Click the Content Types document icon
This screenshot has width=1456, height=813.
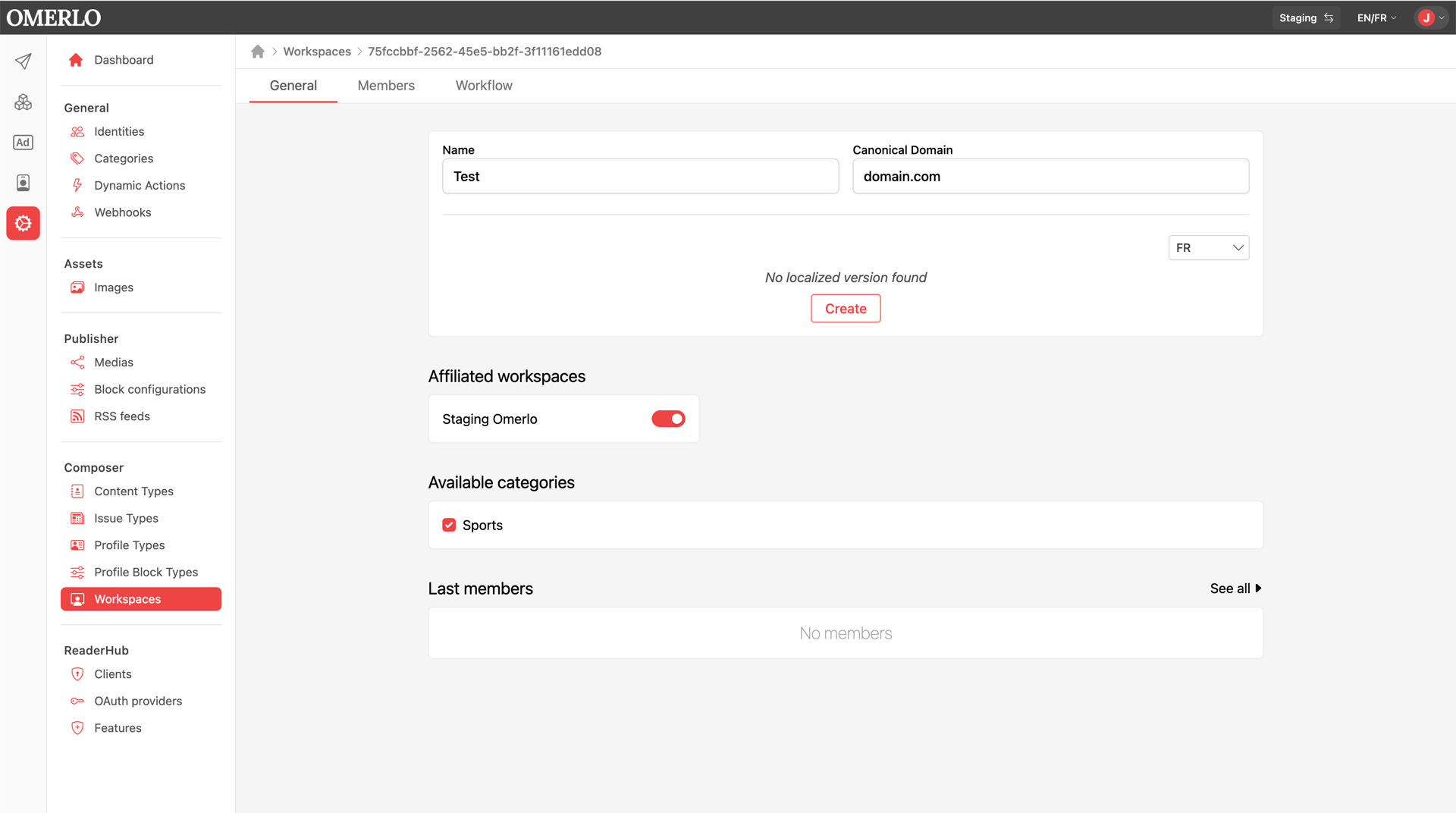click(x=77, y=491)
